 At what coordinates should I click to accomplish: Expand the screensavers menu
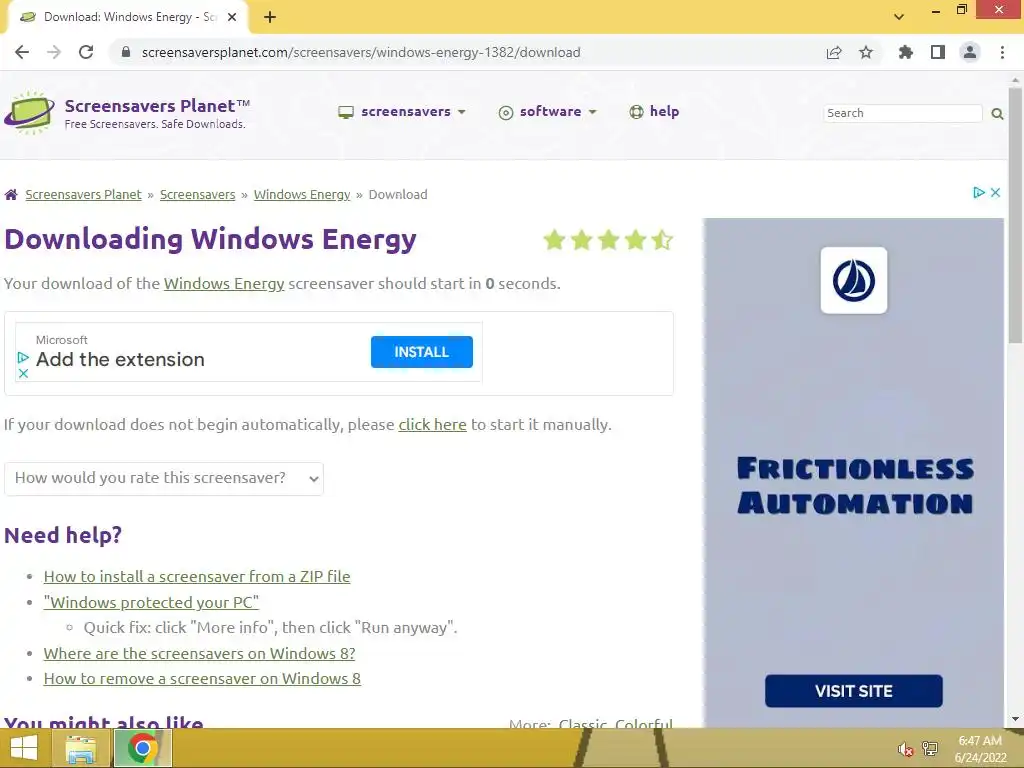coord(402,112)
